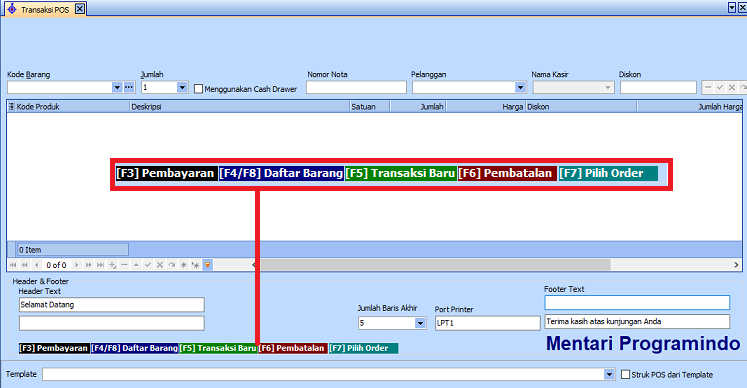Click footer field 'Terima kasih atas kunjungan Anda'
Screen dimensions: 747x388
click(x=637, y=322)
